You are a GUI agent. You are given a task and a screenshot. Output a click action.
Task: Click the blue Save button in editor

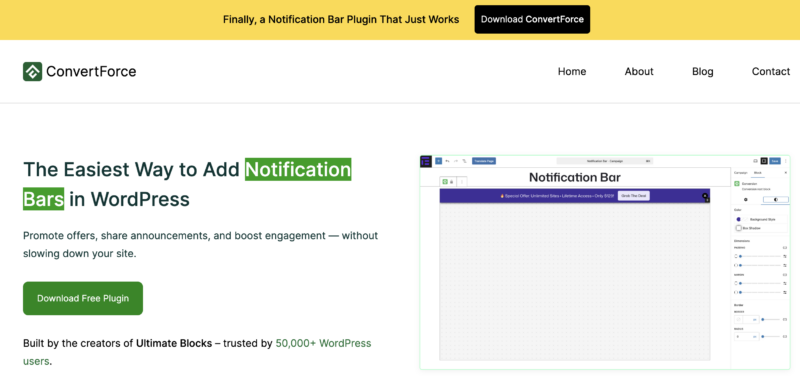pos(775,161)
